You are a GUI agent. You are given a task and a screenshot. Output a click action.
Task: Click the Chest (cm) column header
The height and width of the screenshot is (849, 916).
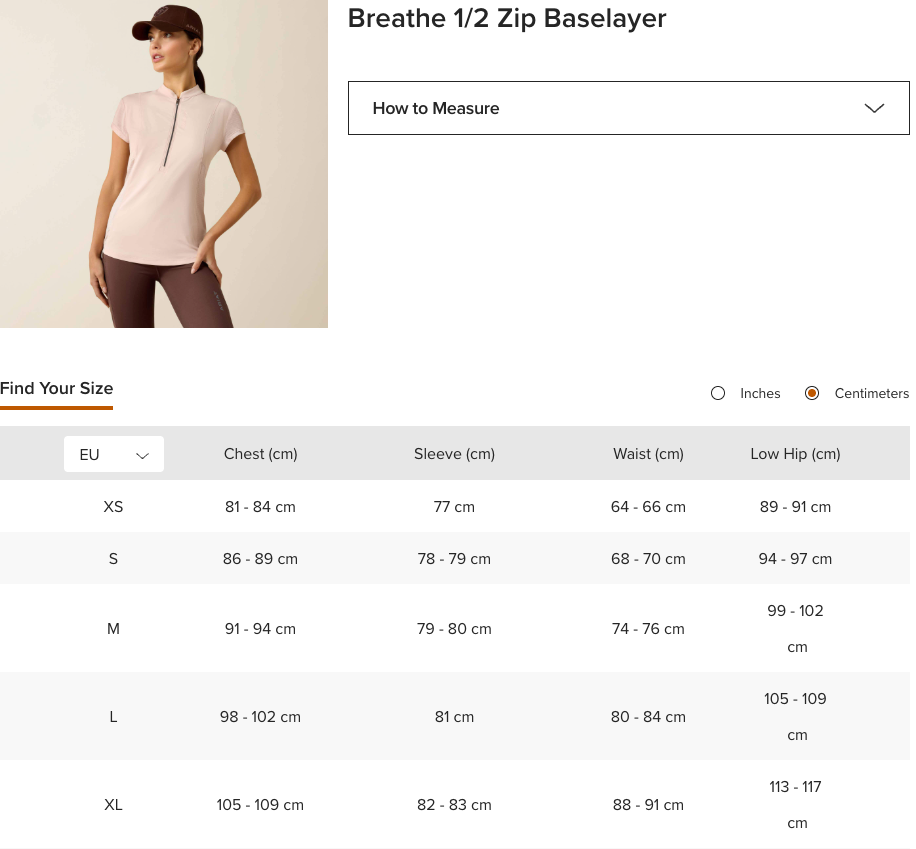click(x=260, y=454)
